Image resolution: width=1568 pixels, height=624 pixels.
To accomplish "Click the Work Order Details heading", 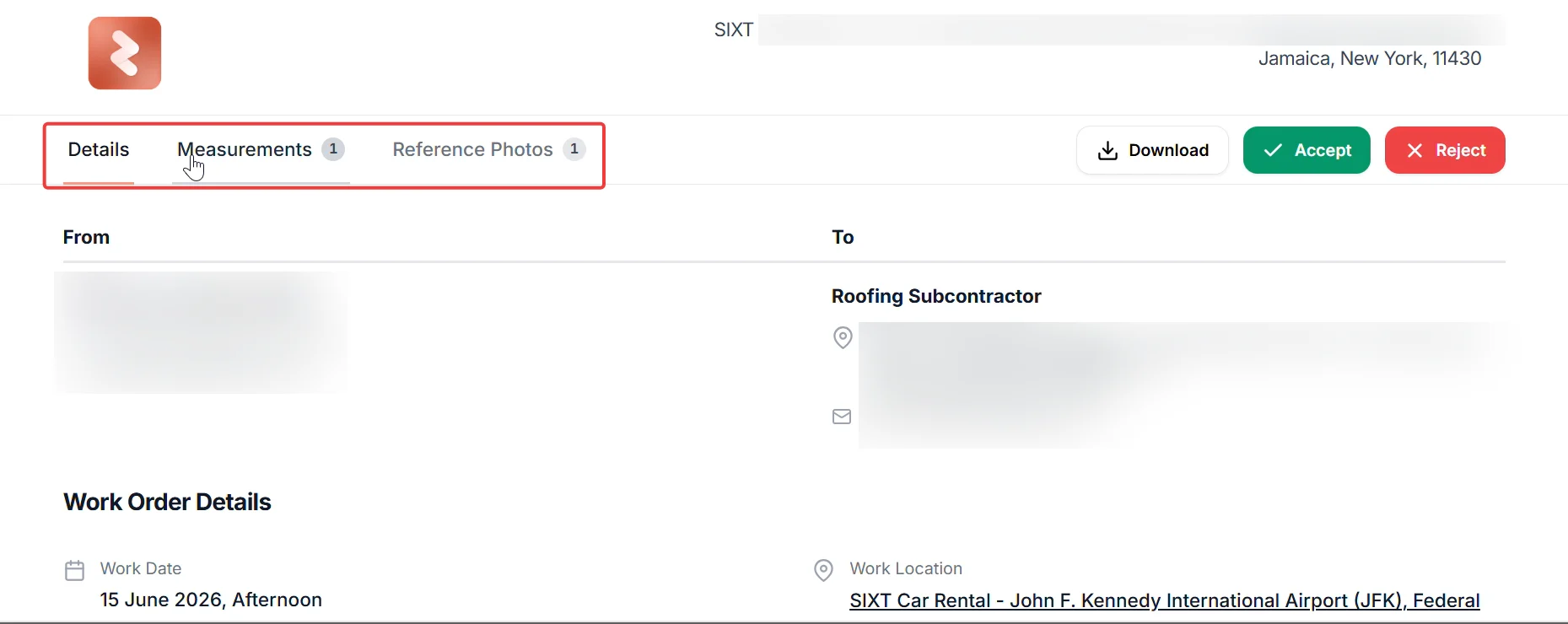I will (x=167, y=502).
